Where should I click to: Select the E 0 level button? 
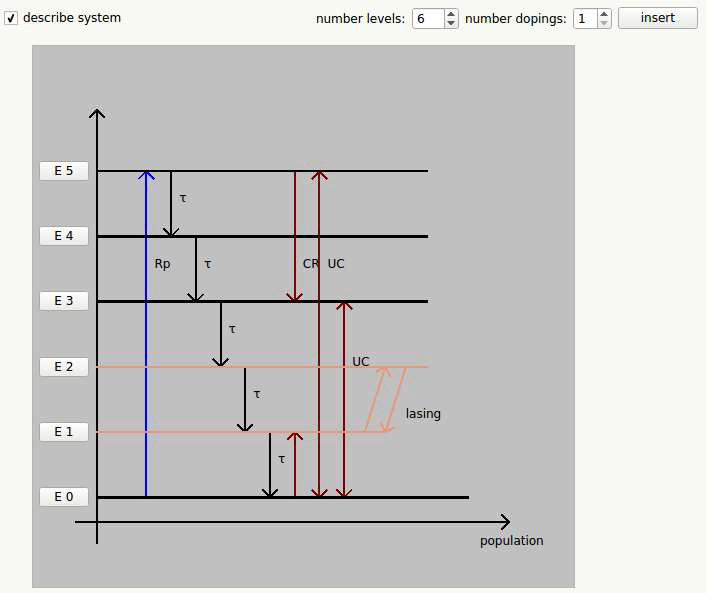[x=64, y=496]
